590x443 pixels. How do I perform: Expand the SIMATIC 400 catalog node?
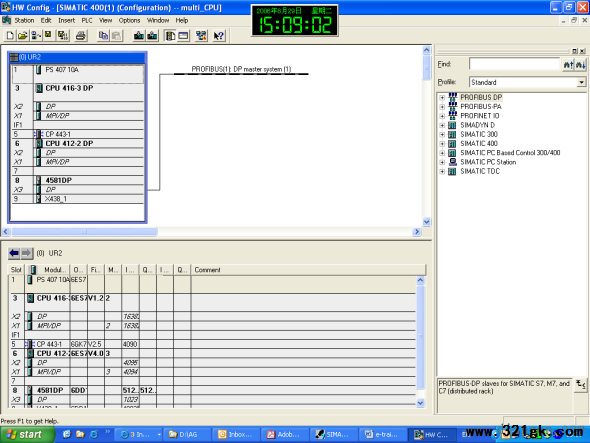point(442,144)
